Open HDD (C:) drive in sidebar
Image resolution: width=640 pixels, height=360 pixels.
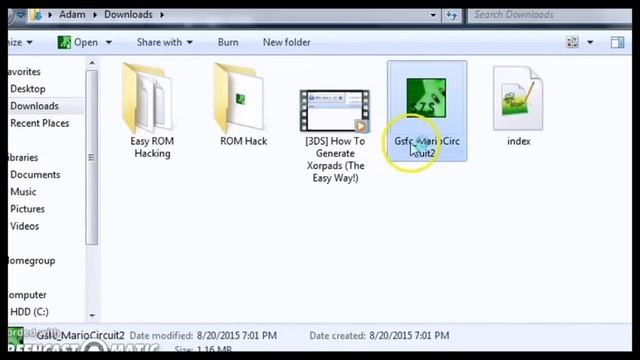[29, 312]
